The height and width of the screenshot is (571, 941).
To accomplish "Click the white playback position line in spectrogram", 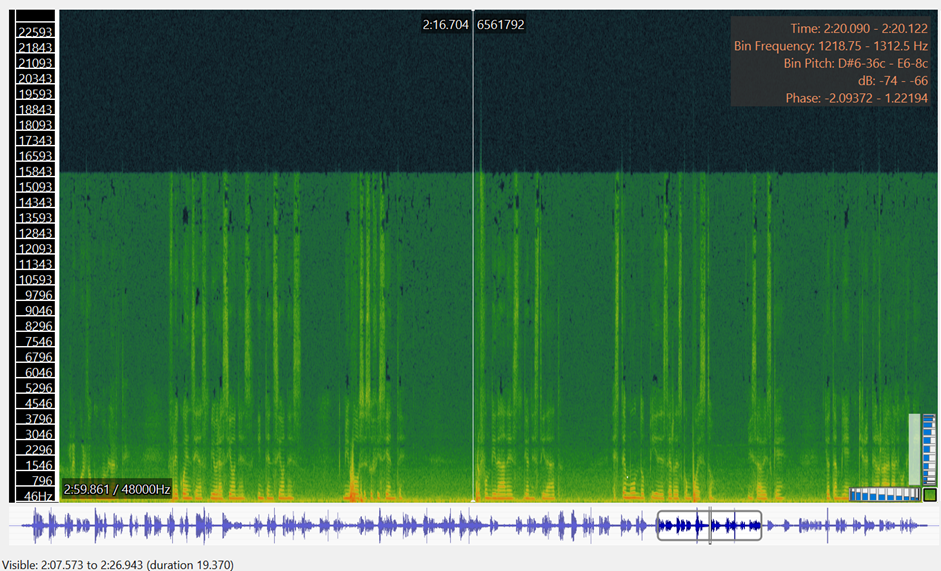I will [473, 255].
